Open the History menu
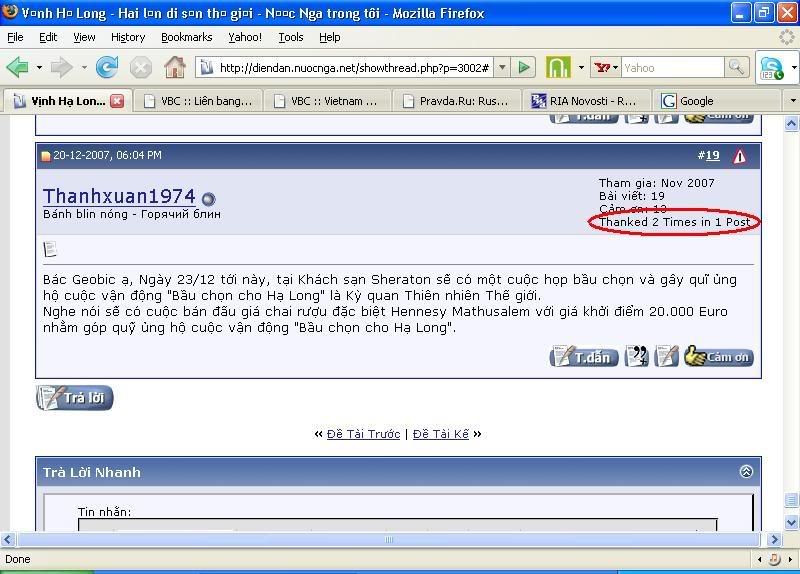The width and height of the screenshot is (800, 574). [x=128, y=37]
